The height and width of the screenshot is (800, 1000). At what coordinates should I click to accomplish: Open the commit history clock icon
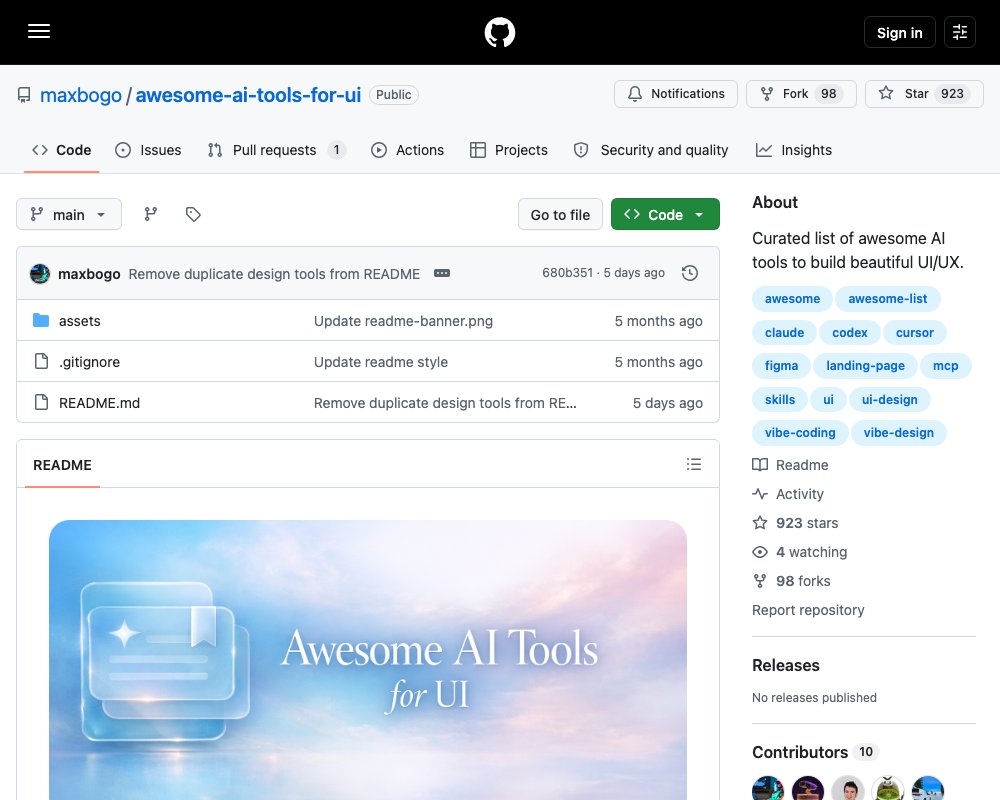(689, 273)
